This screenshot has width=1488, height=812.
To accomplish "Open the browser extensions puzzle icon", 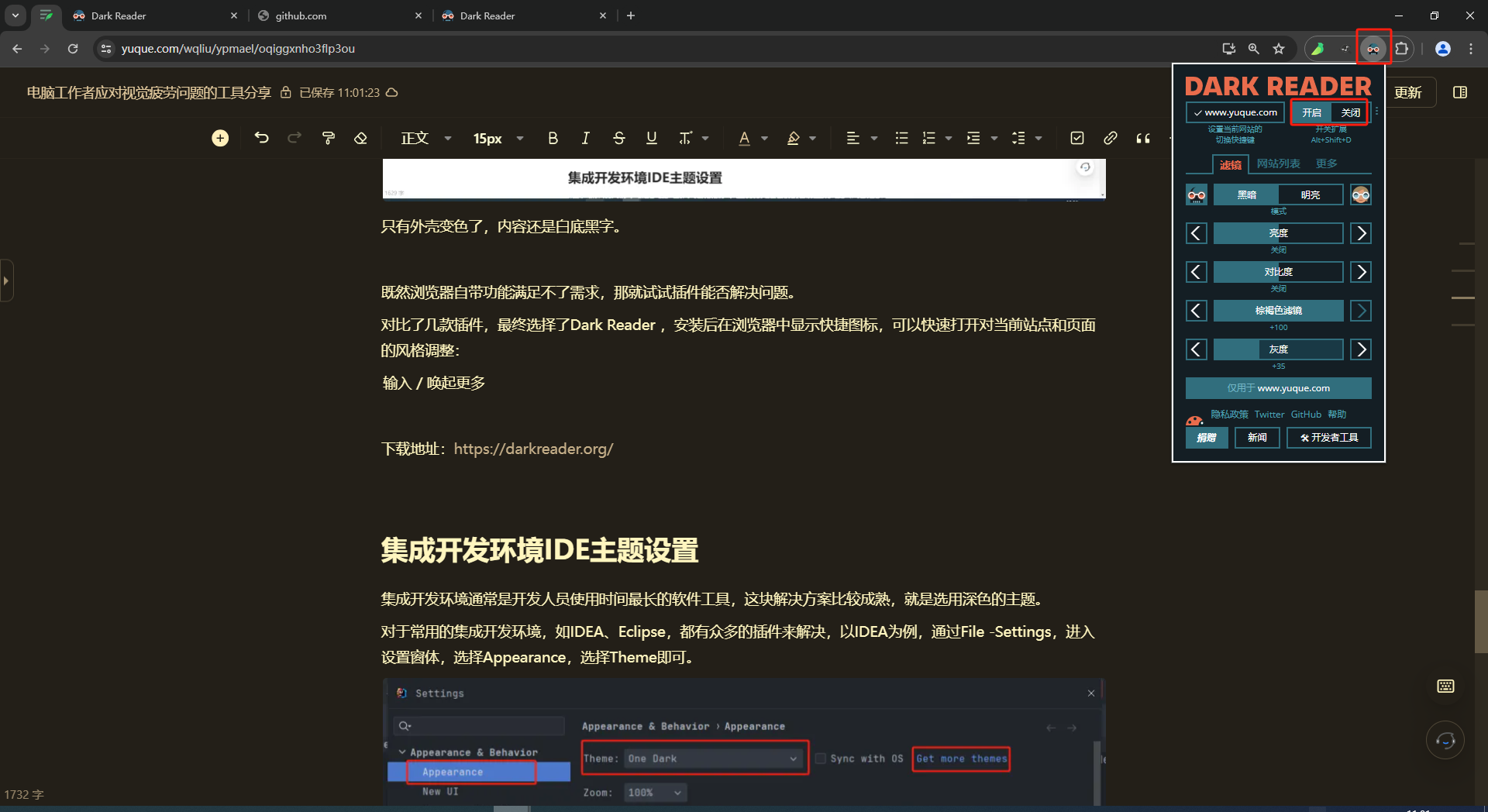I will (x=1402, y=49).
